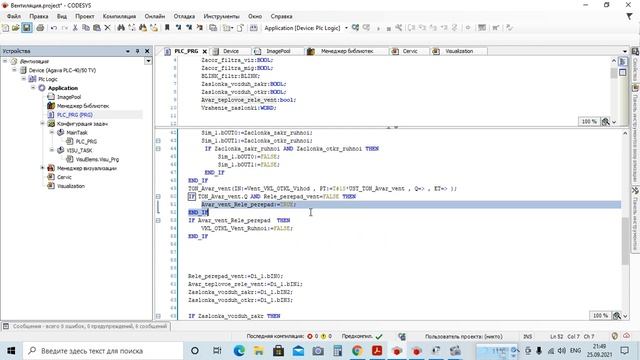Screen dimensions: 640x360
Task: Collapse IF TON_Avar_vent.Q code block
Action: [158, 196]
